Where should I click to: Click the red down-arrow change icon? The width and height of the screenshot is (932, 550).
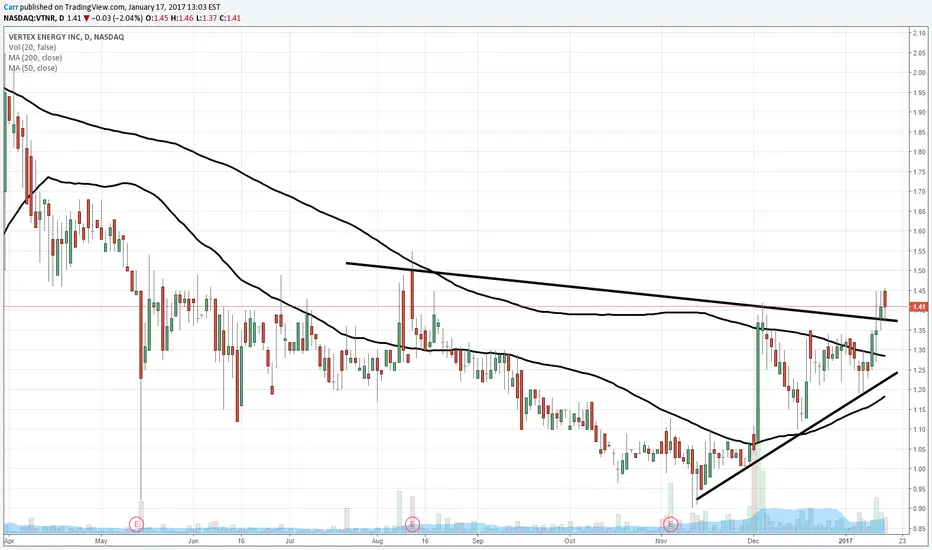[x=86, y=18]
